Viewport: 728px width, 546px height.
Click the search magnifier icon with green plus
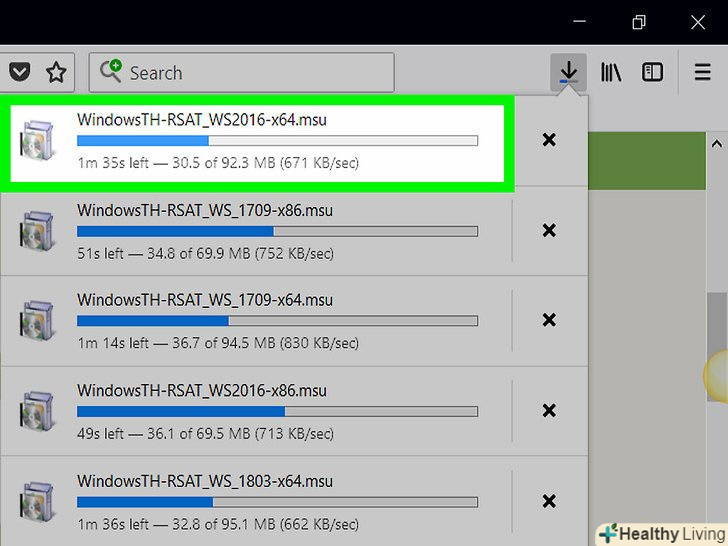pyautogui.click(x=110, y=71)
